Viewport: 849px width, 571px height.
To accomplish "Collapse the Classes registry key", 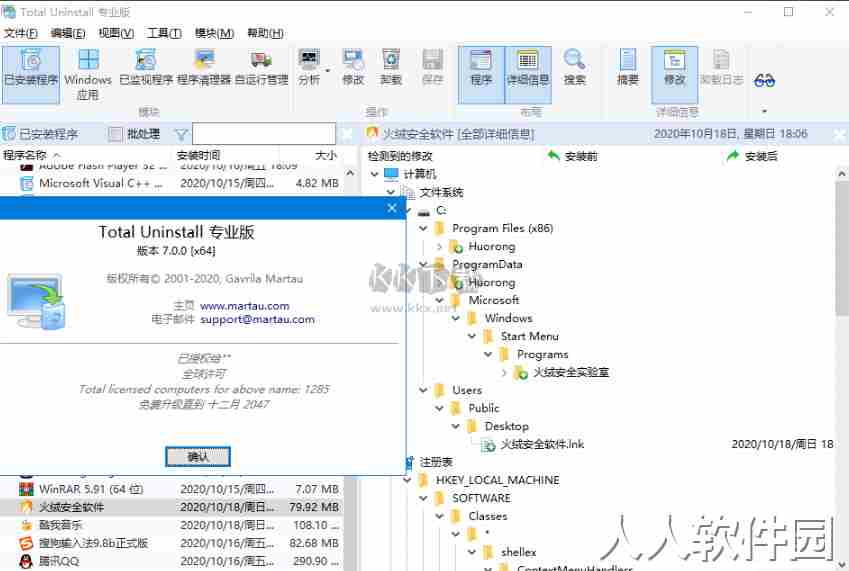I will [x=439, y=516].
